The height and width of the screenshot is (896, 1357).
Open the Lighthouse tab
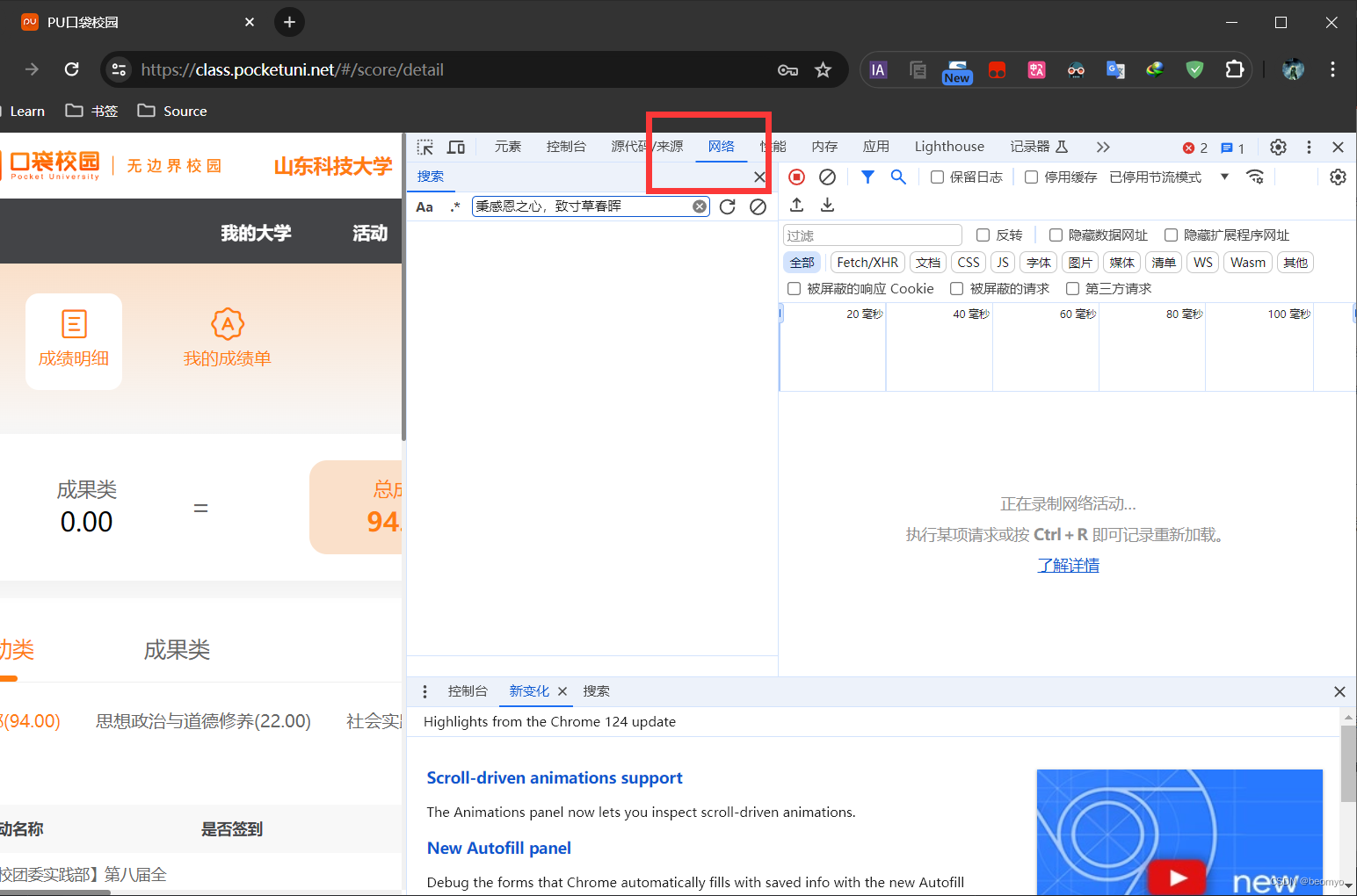pyautogui.click(x=949, y=147)
